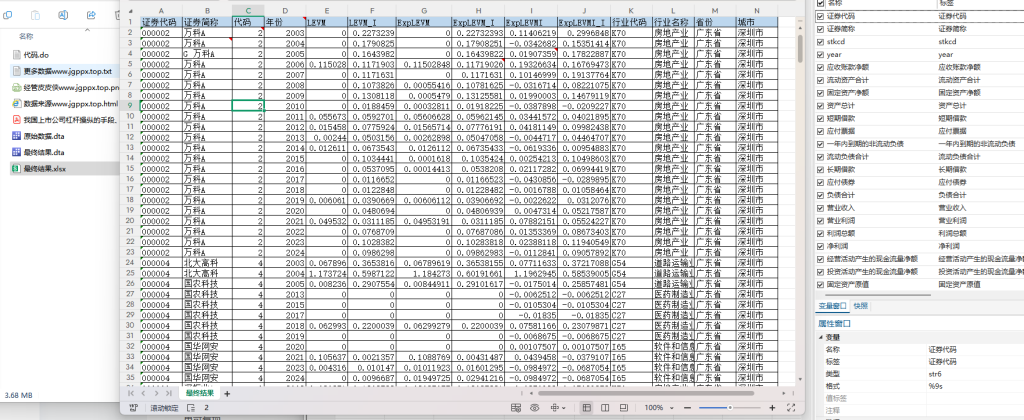
Task: Switch to normal view icon
Action: (586, 408)
